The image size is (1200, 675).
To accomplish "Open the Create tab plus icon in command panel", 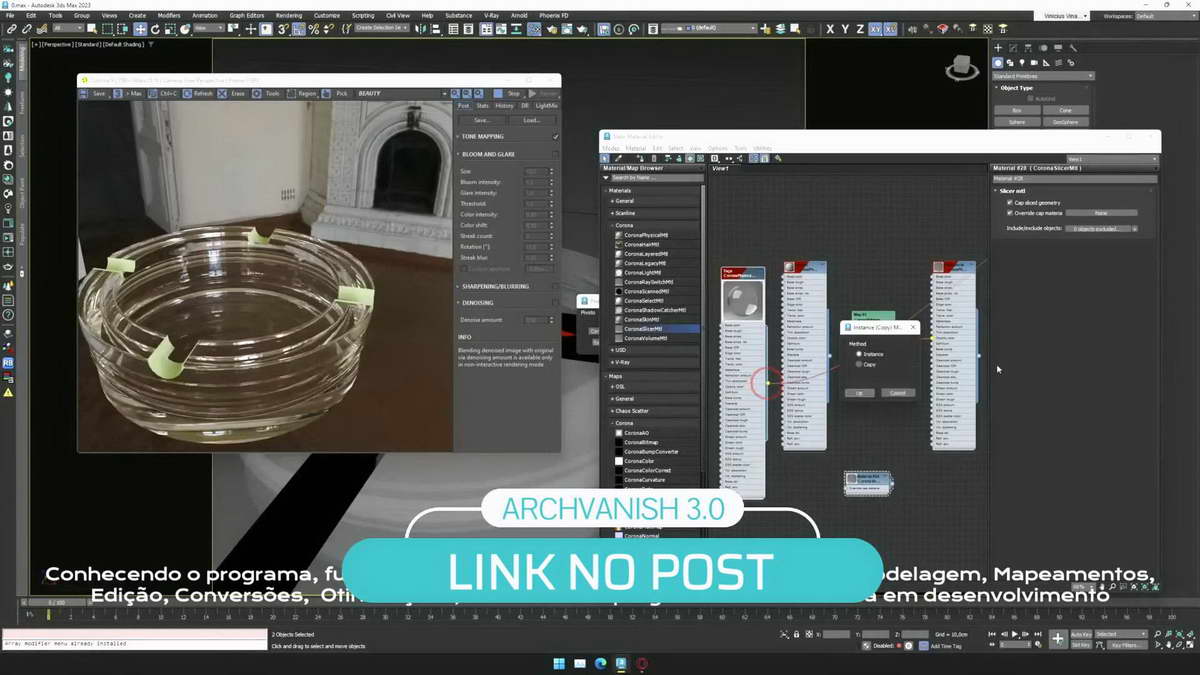I will 998,48.
